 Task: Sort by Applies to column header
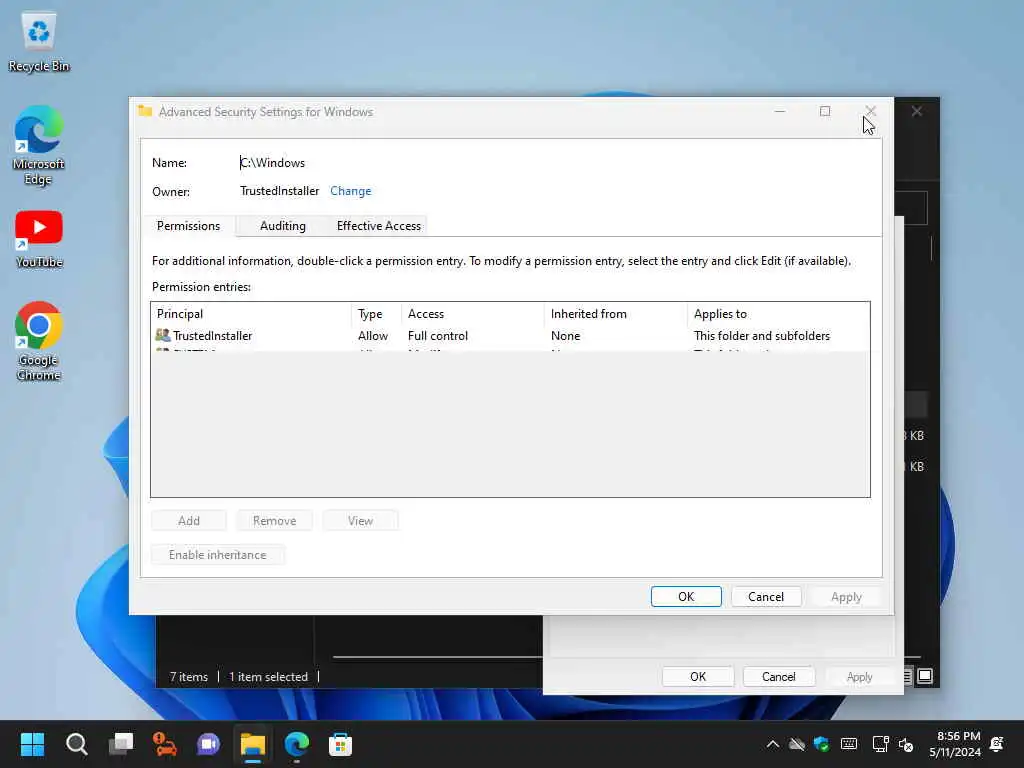tap(778, 314)
